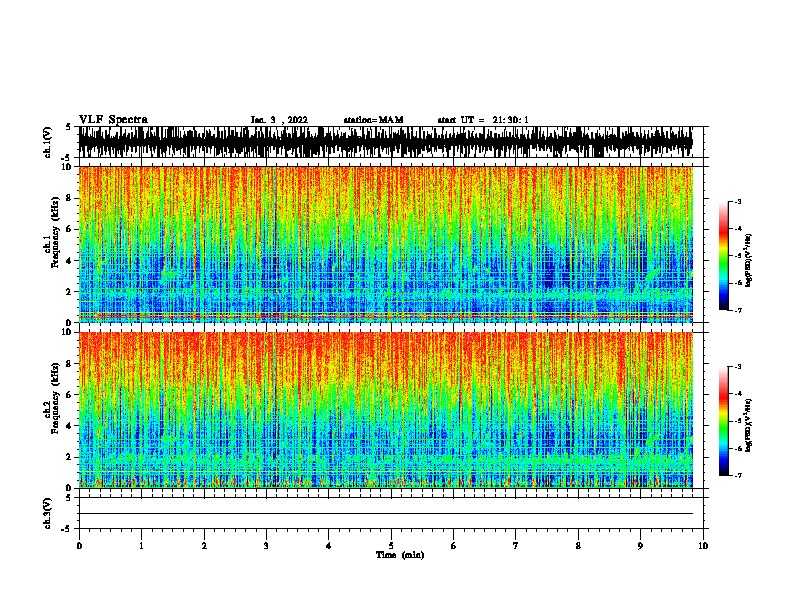Click the "start UT = 21:30:1" label
This screenshot has height=612, width=792.
[483, 120]
